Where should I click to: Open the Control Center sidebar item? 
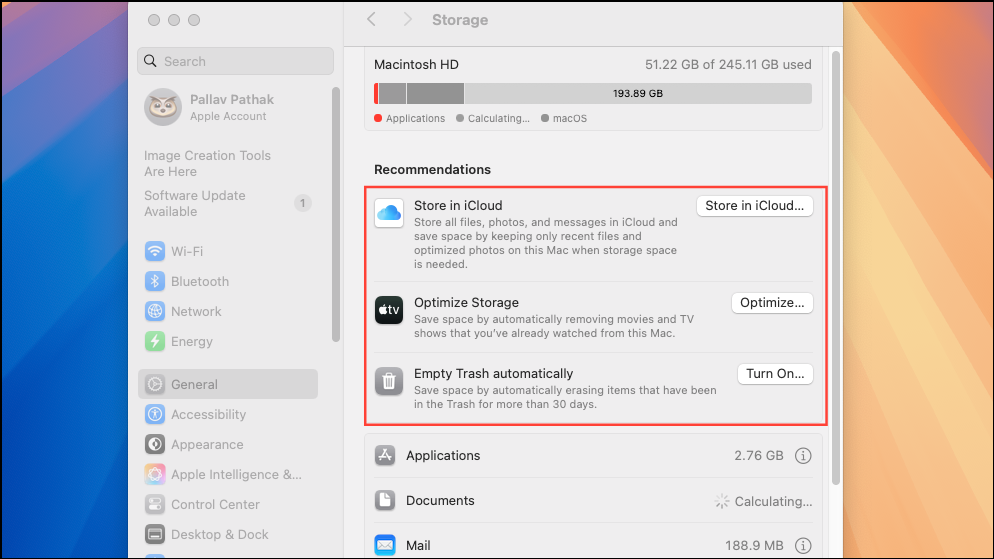[228, 504]
